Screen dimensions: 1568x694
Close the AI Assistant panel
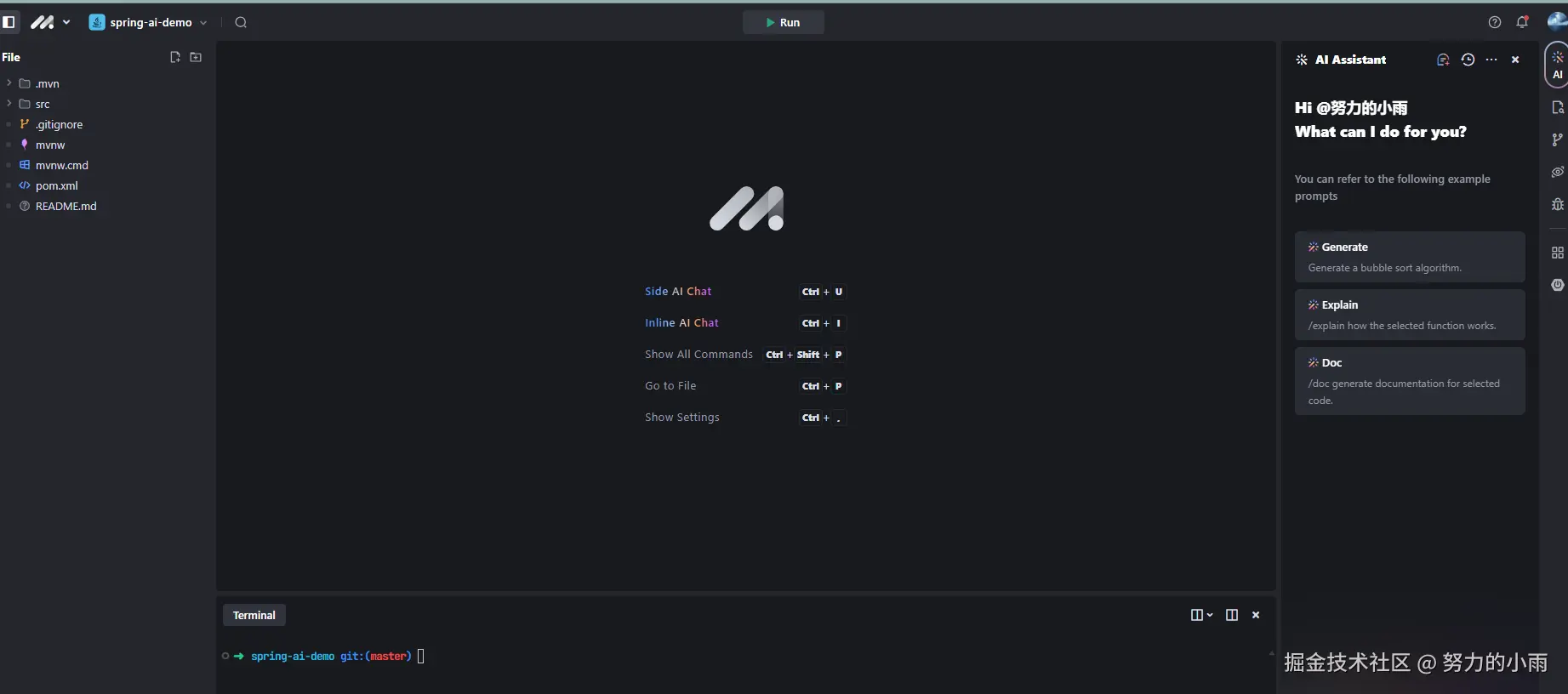(1515, 60)
